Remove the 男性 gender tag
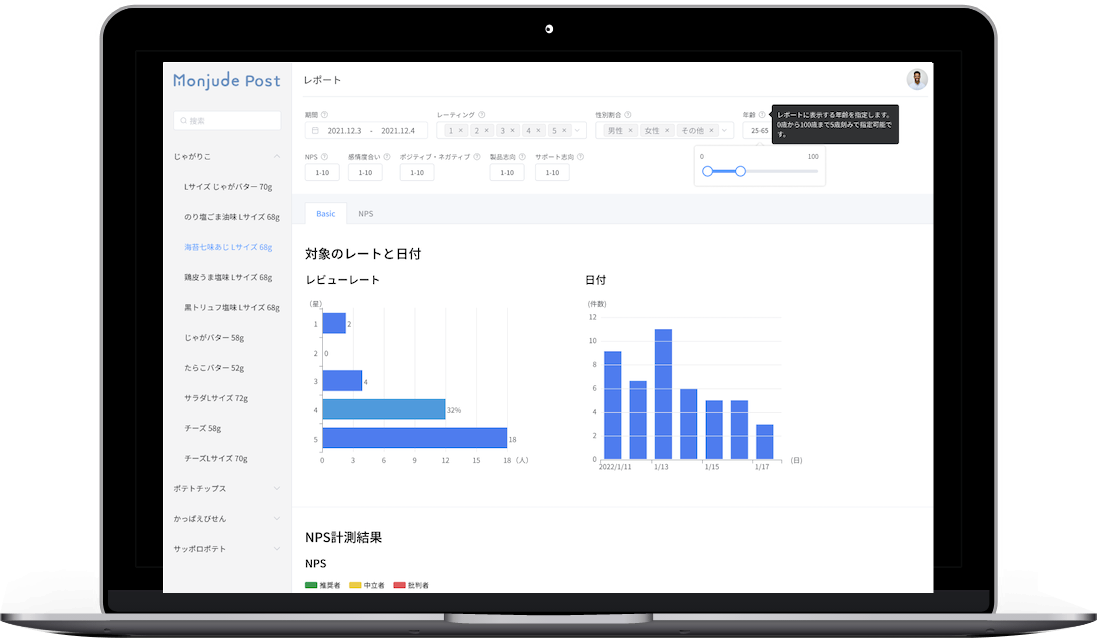Viewport: 1097px width, 638px height. (631, 131)
